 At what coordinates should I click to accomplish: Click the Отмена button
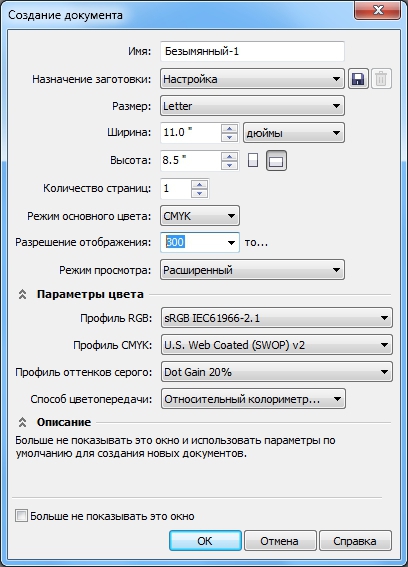click(280, 541)
